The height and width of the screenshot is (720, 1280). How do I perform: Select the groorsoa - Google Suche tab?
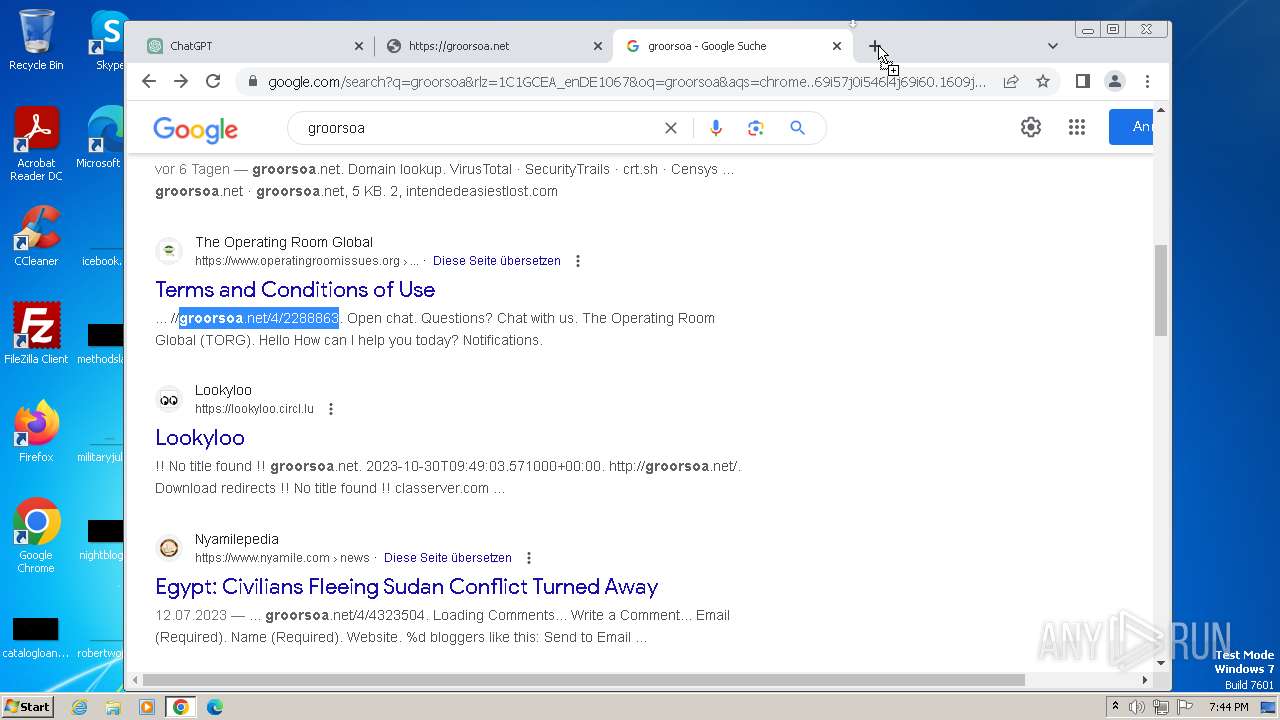[x=733, y=46]
